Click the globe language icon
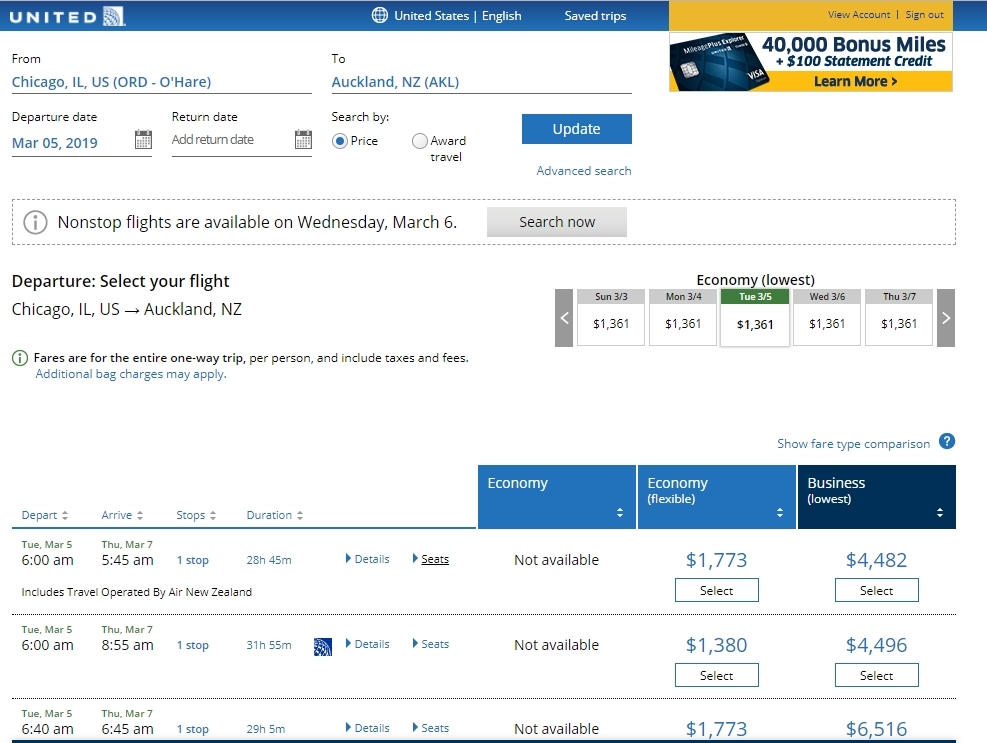Screen dimensions: 987x743 coord(380,15)
